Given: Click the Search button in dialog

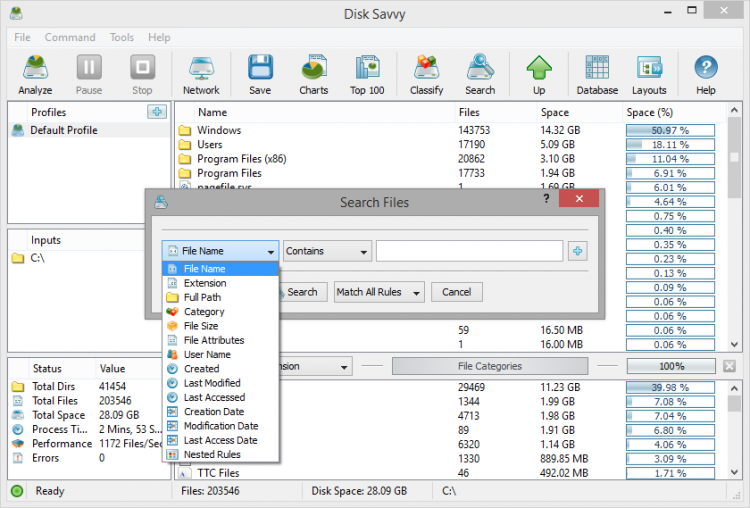Looking at the screenshot, I should tap(302, 292).
